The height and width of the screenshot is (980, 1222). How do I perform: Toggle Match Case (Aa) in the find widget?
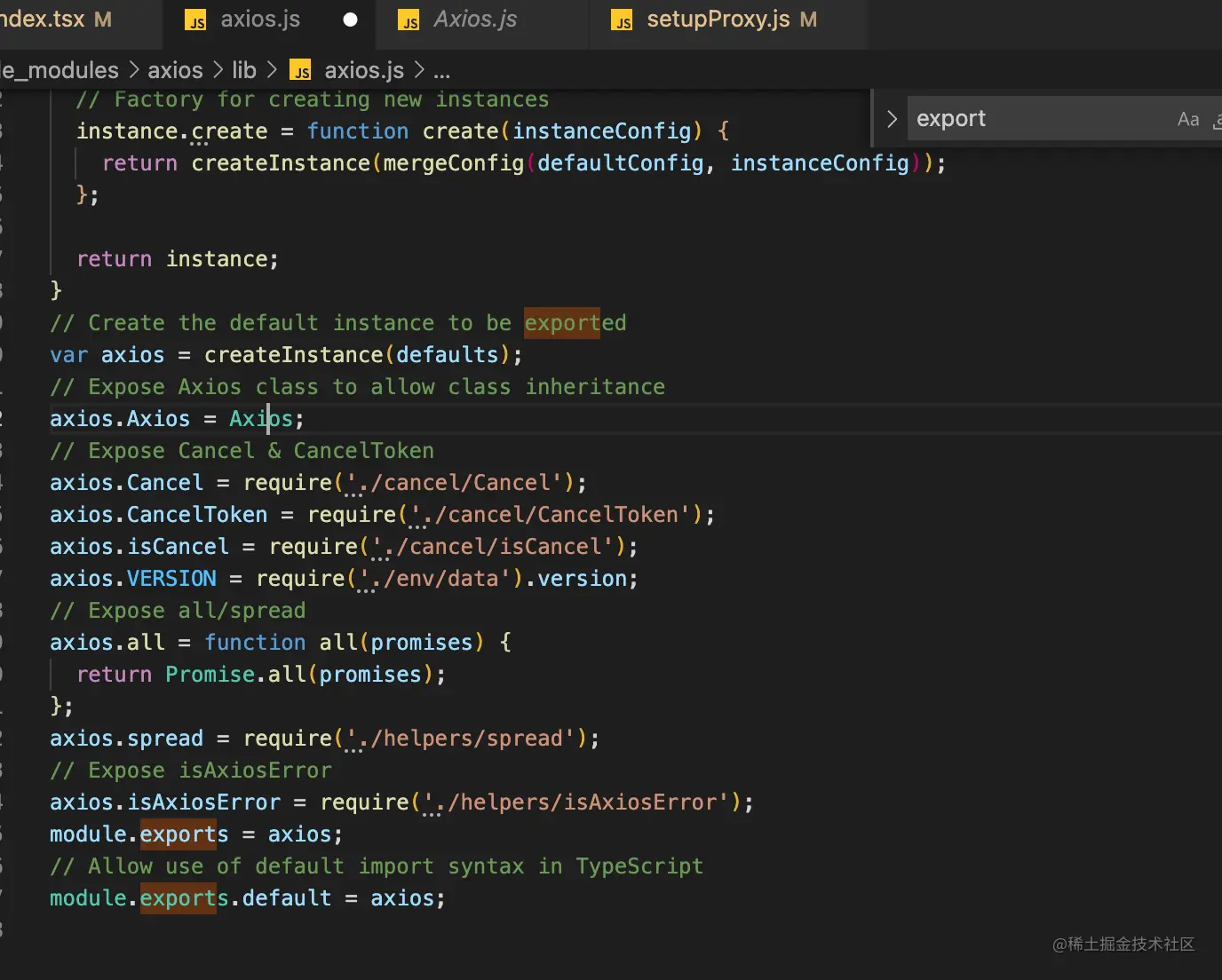(1188, 119)
